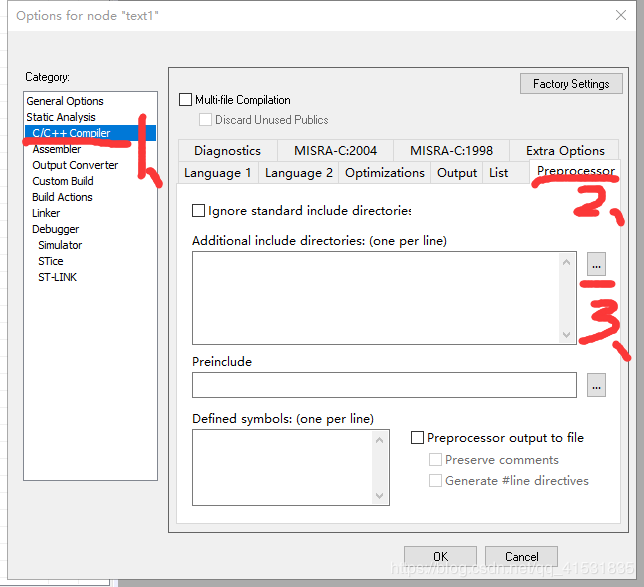Click the Factory Settings button
The height and width of the screenshot is (587, 644).
click(571, 84)
